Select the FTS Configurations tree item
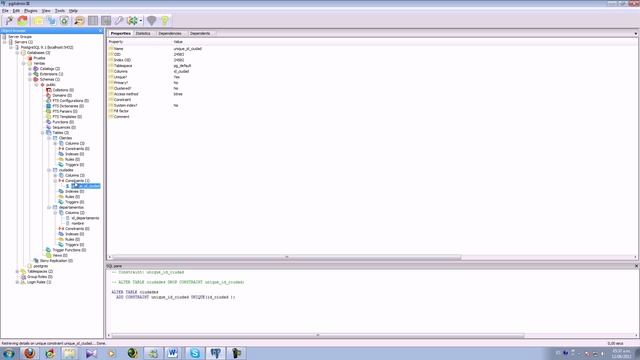640x360 pixels. pyautogui.click(x=70, y=100)
